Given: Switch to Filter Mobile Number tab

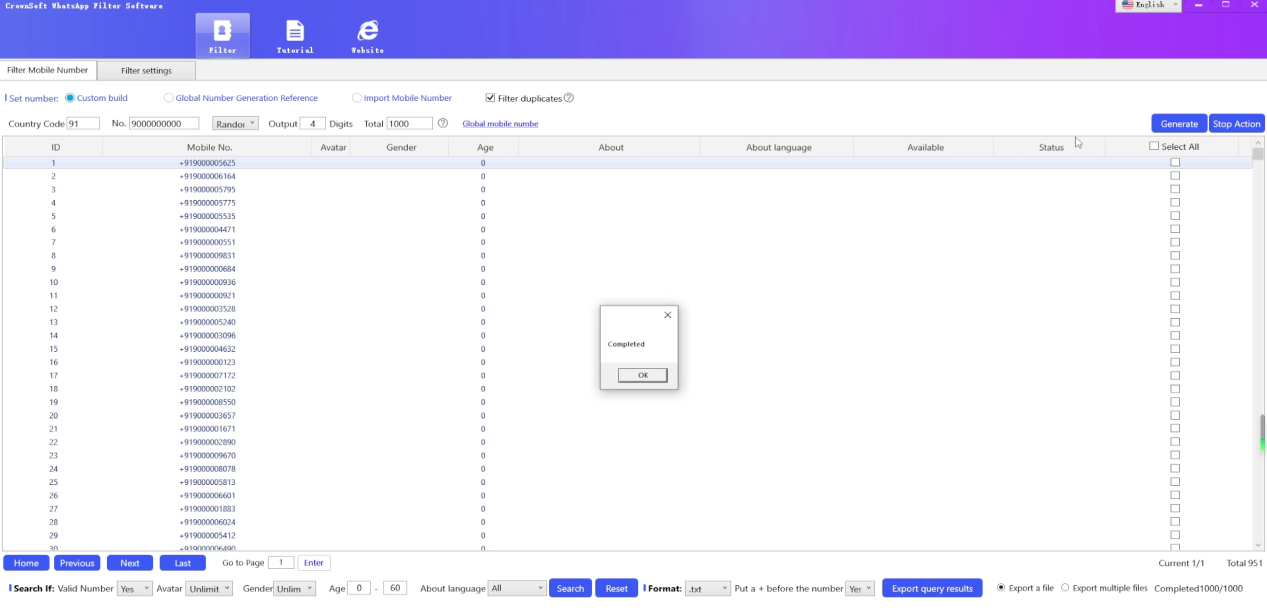Looking at the screenshot, I should pyautogui.click(x=48, y=70).
